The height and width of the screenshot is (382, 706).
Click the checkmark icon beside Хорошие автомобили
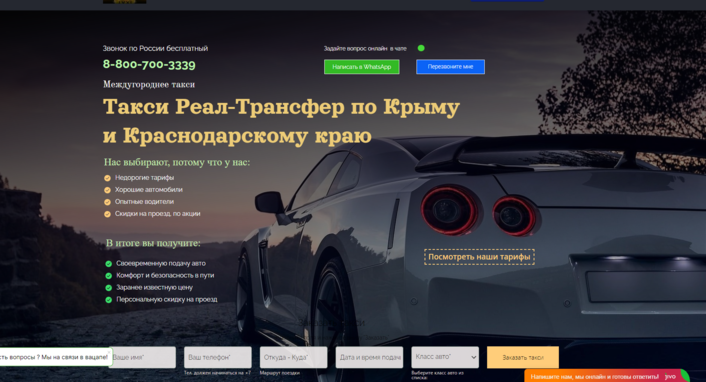coord(107,190)
